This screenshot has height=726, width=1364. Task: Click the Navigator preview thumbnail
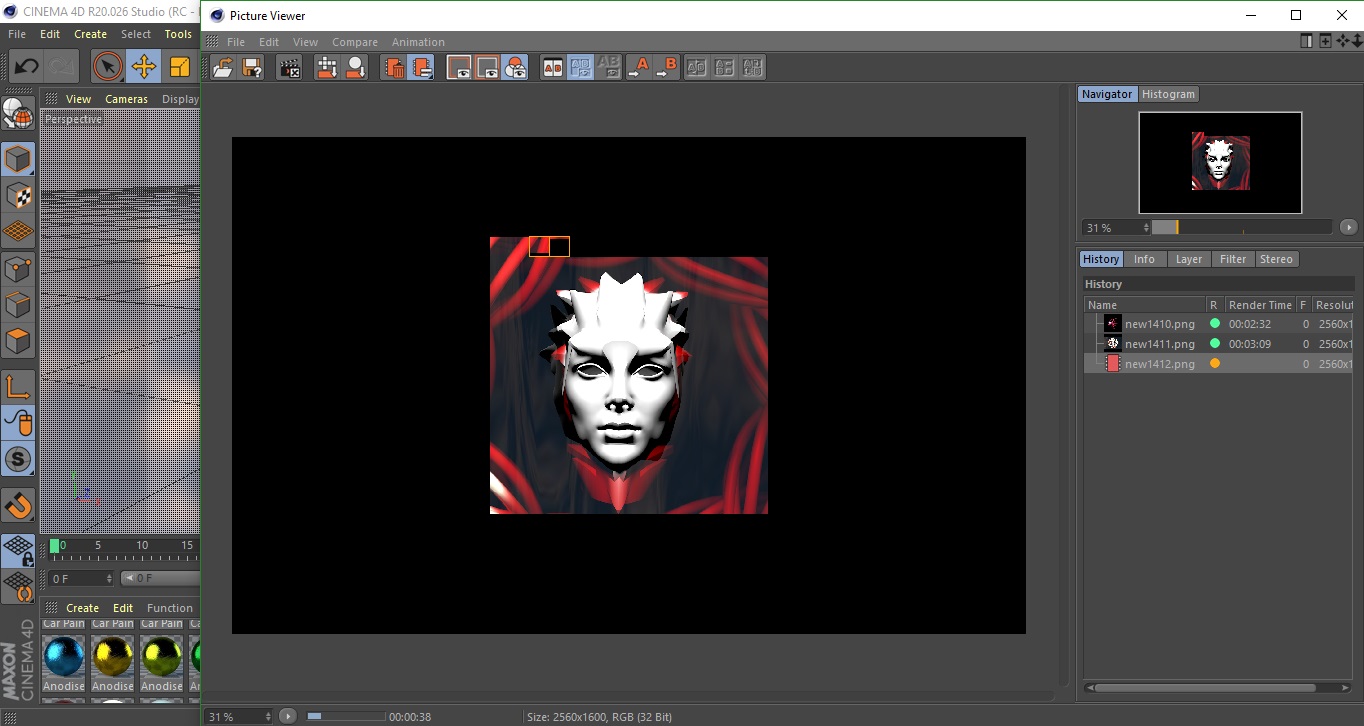1220,162
